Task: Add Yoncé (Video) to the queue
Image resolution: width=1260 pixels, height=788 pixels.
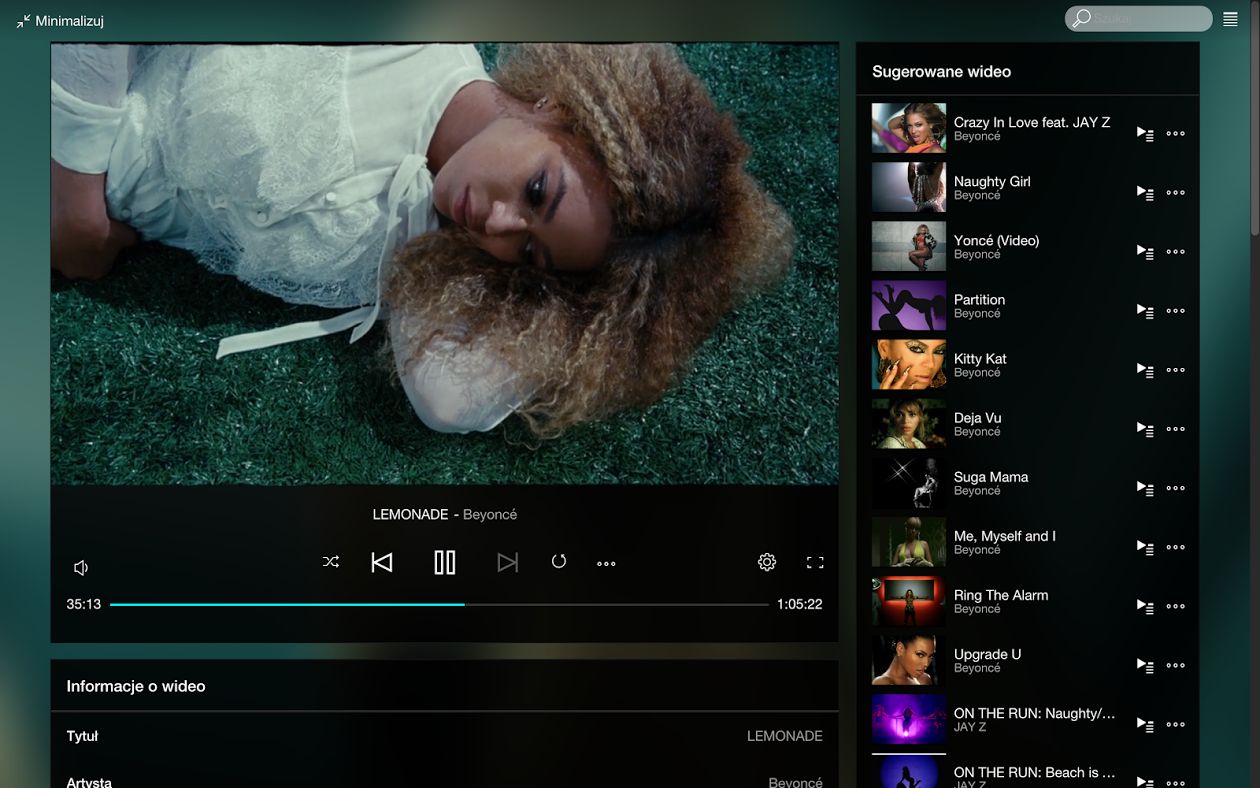Action: (1146, 252)
